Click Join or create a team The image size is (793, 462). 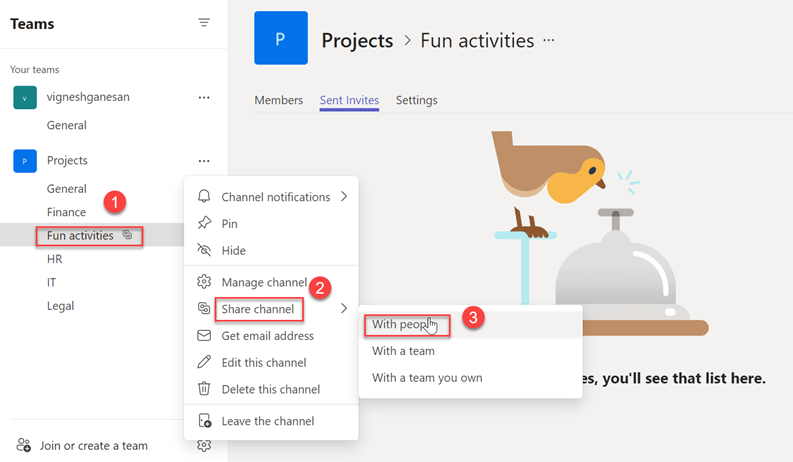point(93,446)
